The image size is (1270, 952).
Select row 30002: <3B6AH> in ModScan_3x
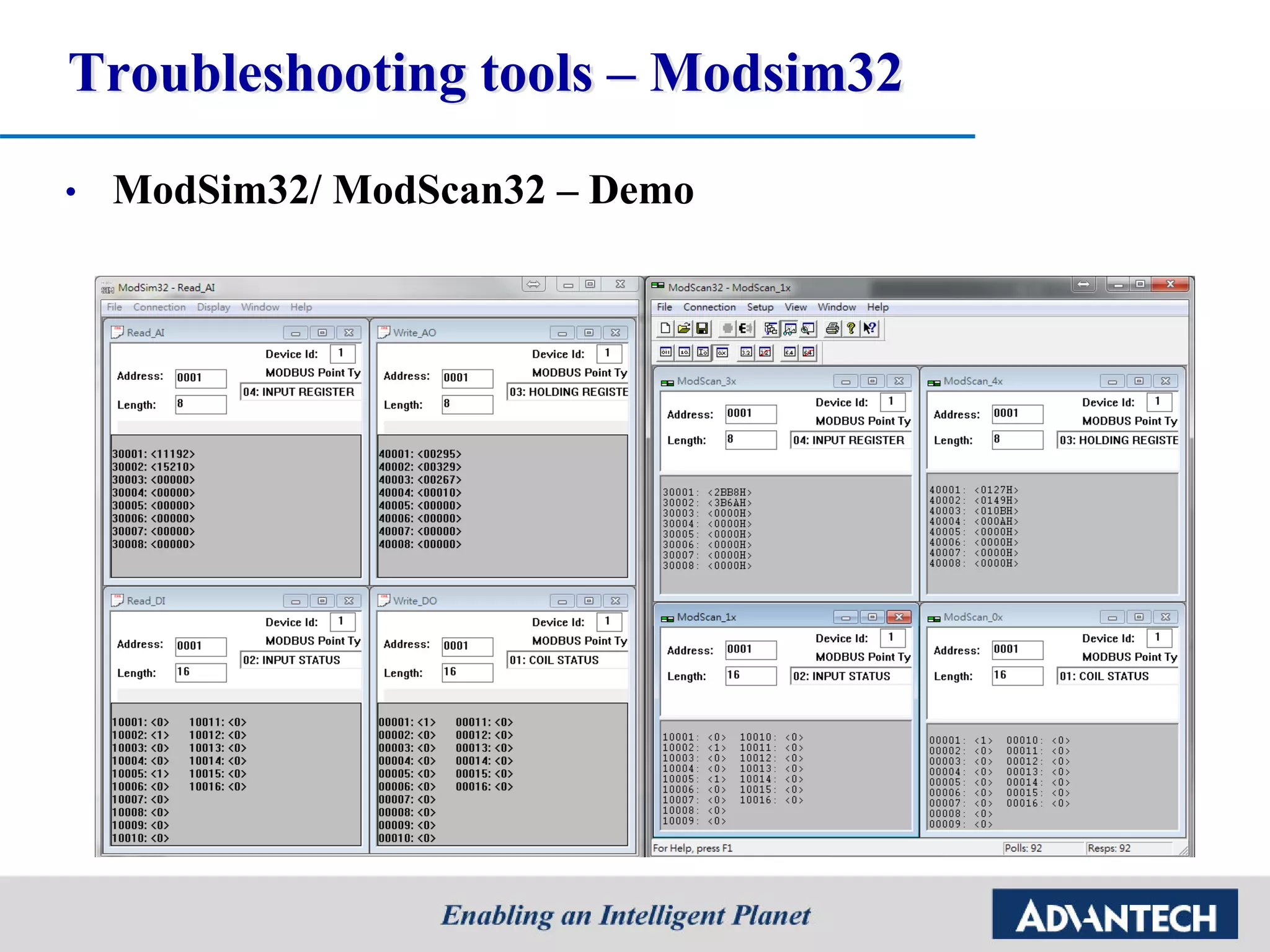[x=707, y=503]
